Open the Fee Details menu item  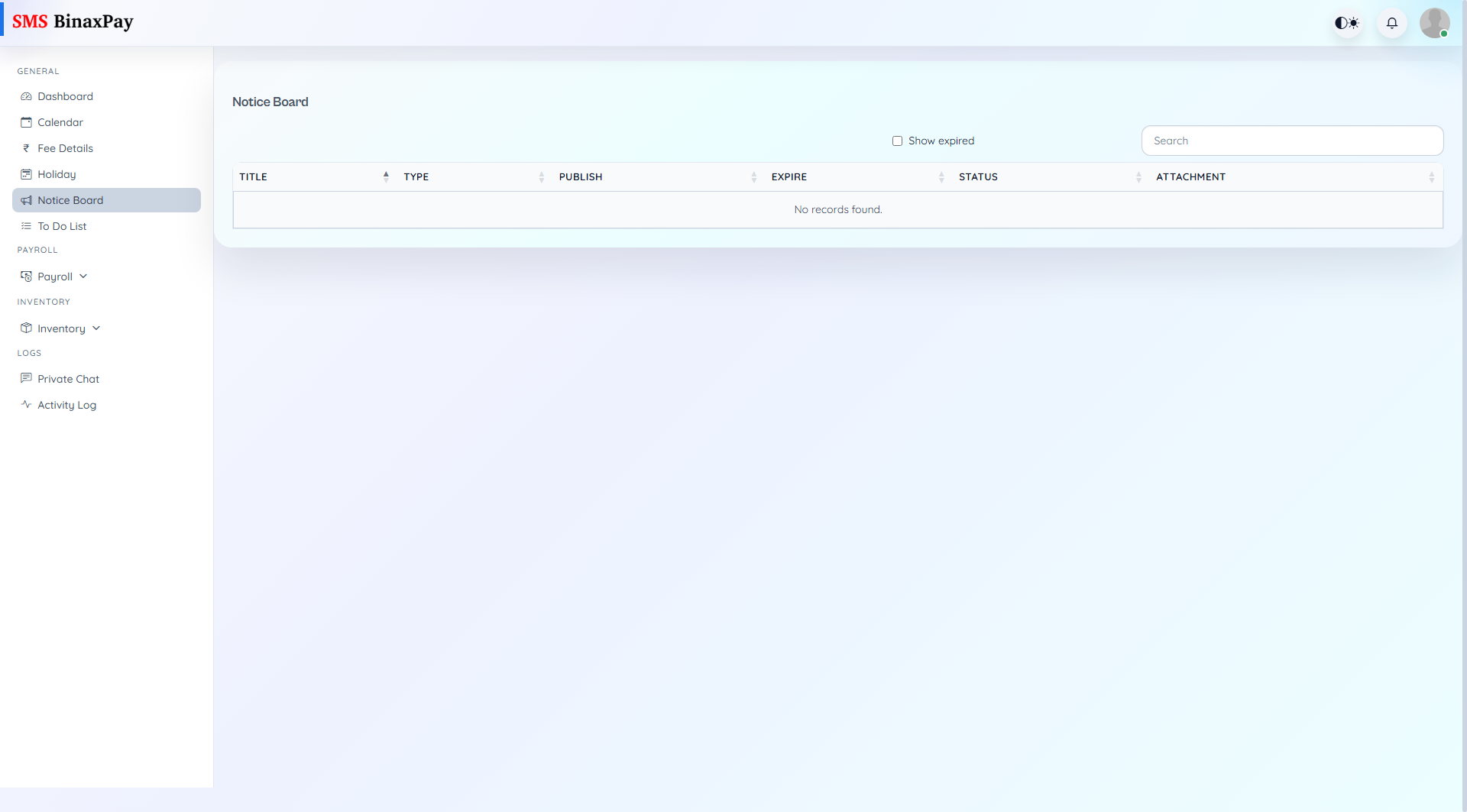65,148
